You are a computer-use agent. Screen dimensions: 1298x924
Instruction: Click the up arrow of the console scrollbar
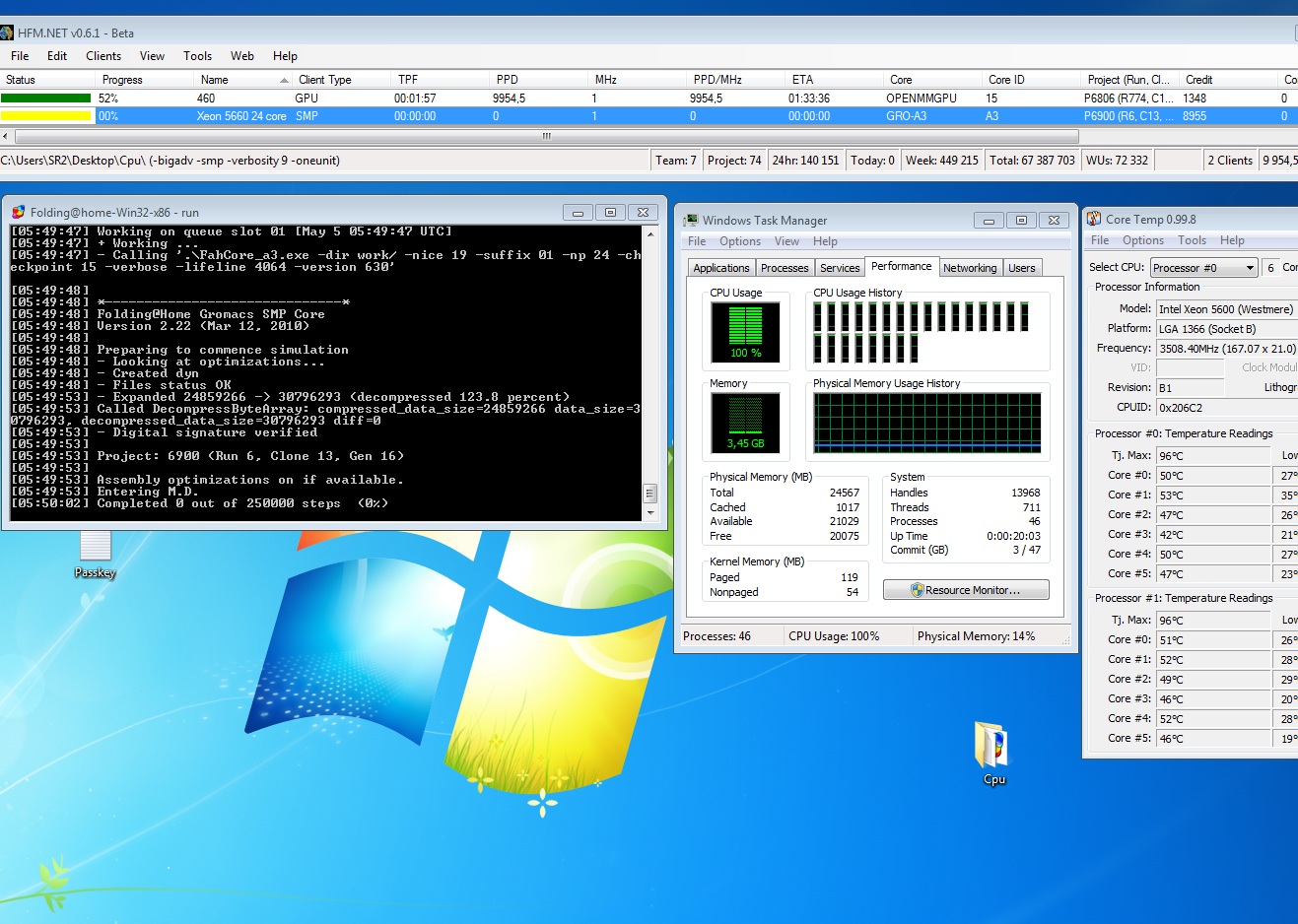(649, 234)
